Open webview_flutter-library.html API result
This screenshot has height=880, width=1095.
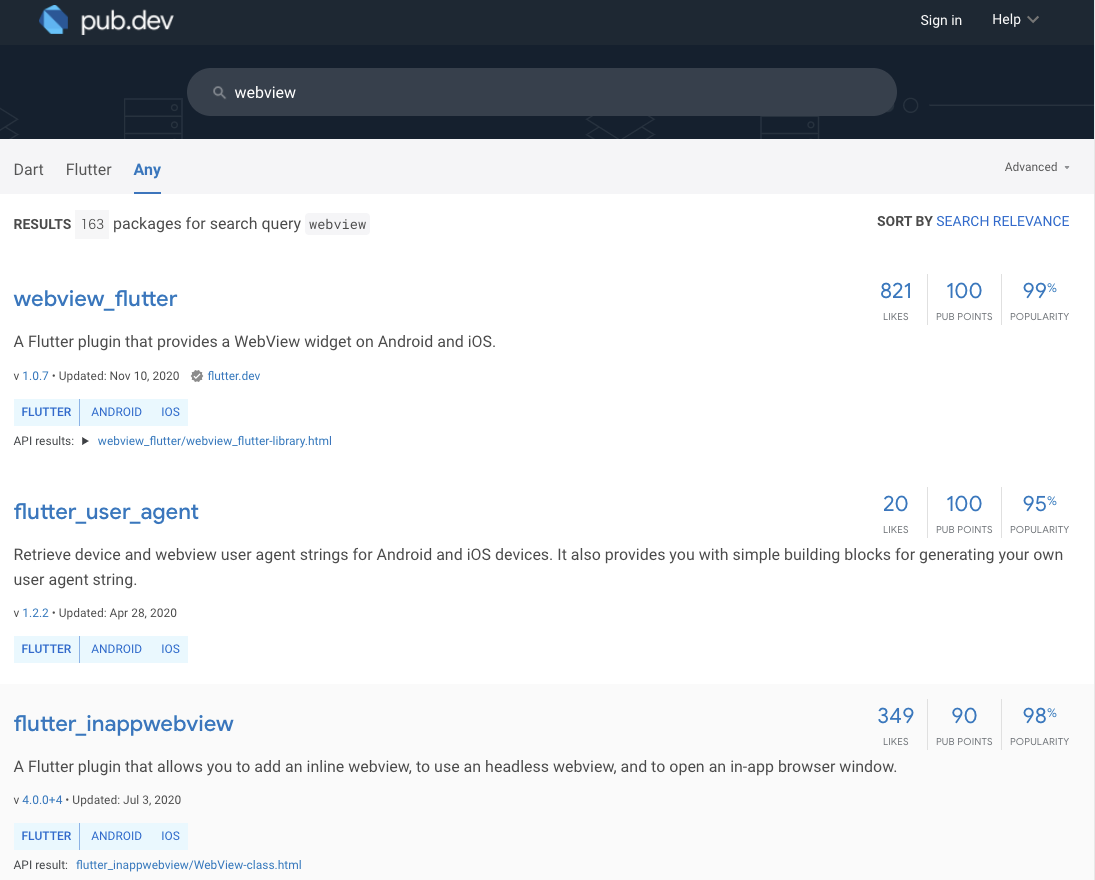[x=214, y=441]
